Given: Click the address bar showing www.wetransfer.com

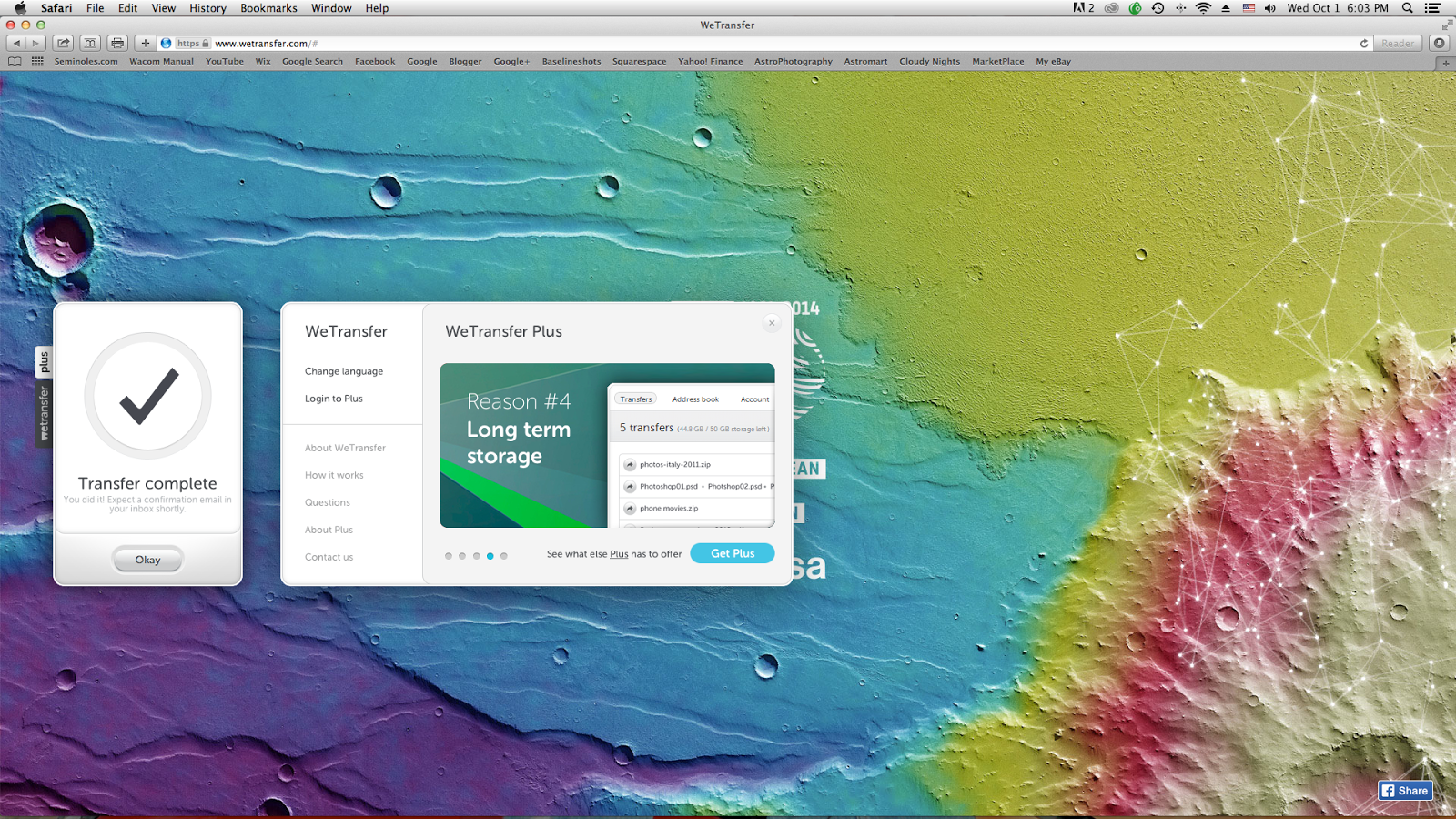Looking at the screenshot, I should coord(764,43).
